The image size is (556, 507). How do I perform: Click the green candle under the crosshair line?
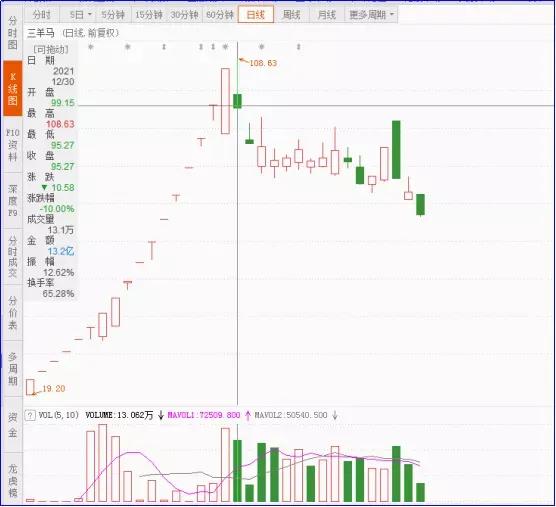click(237, 101)
